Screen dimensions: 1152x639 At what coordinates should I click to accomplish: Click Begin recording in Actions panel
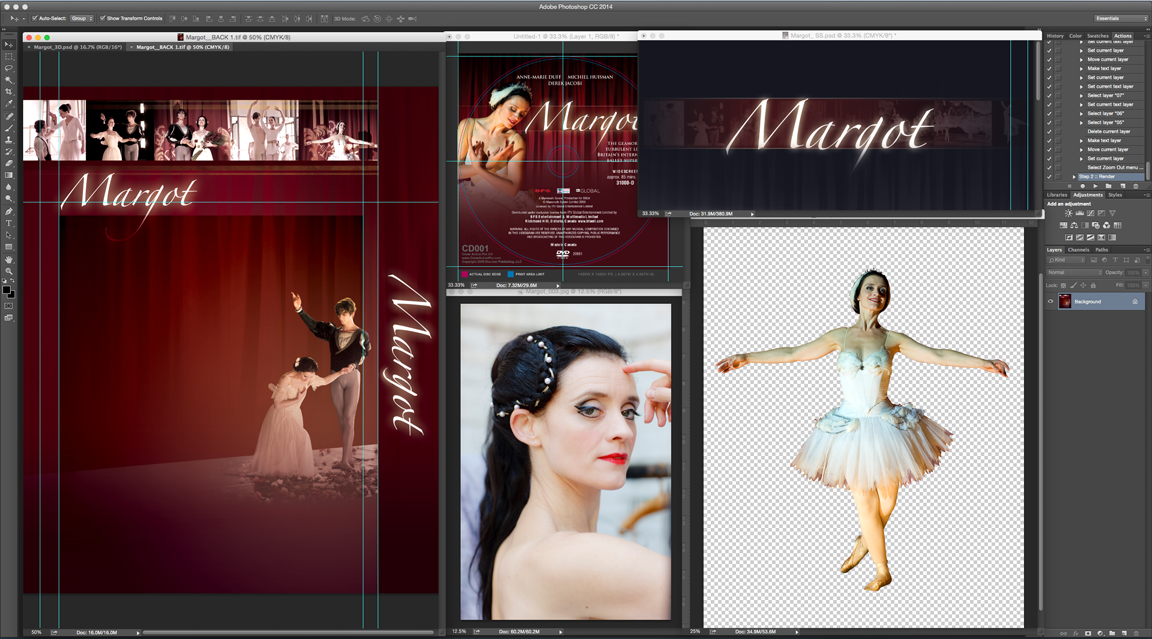point(1083,186)
